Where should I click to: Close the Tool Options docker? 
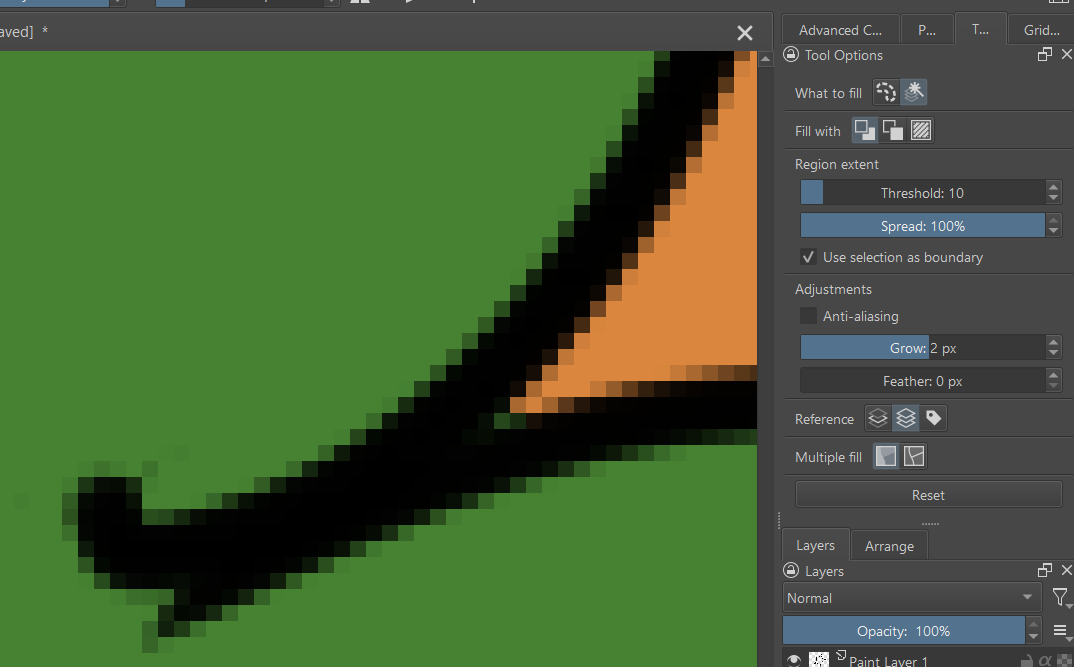coord(1066,55)
